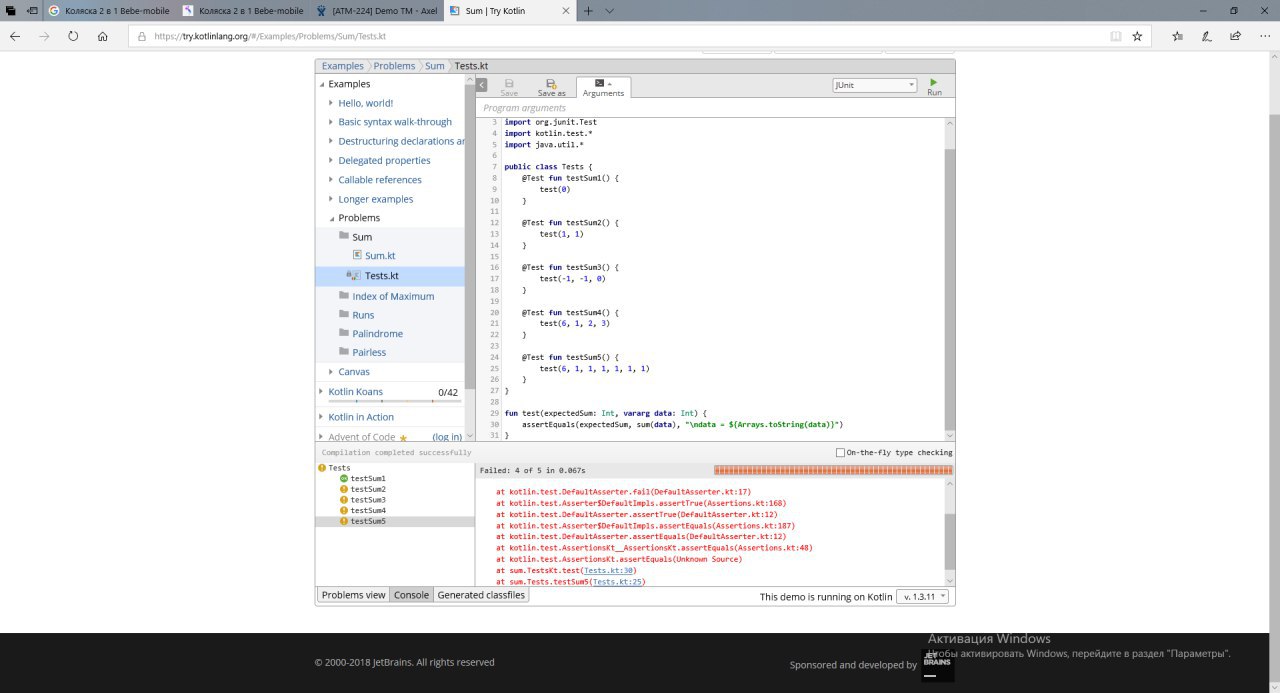Open the browser more options menu

click(x=1263, y=36)
